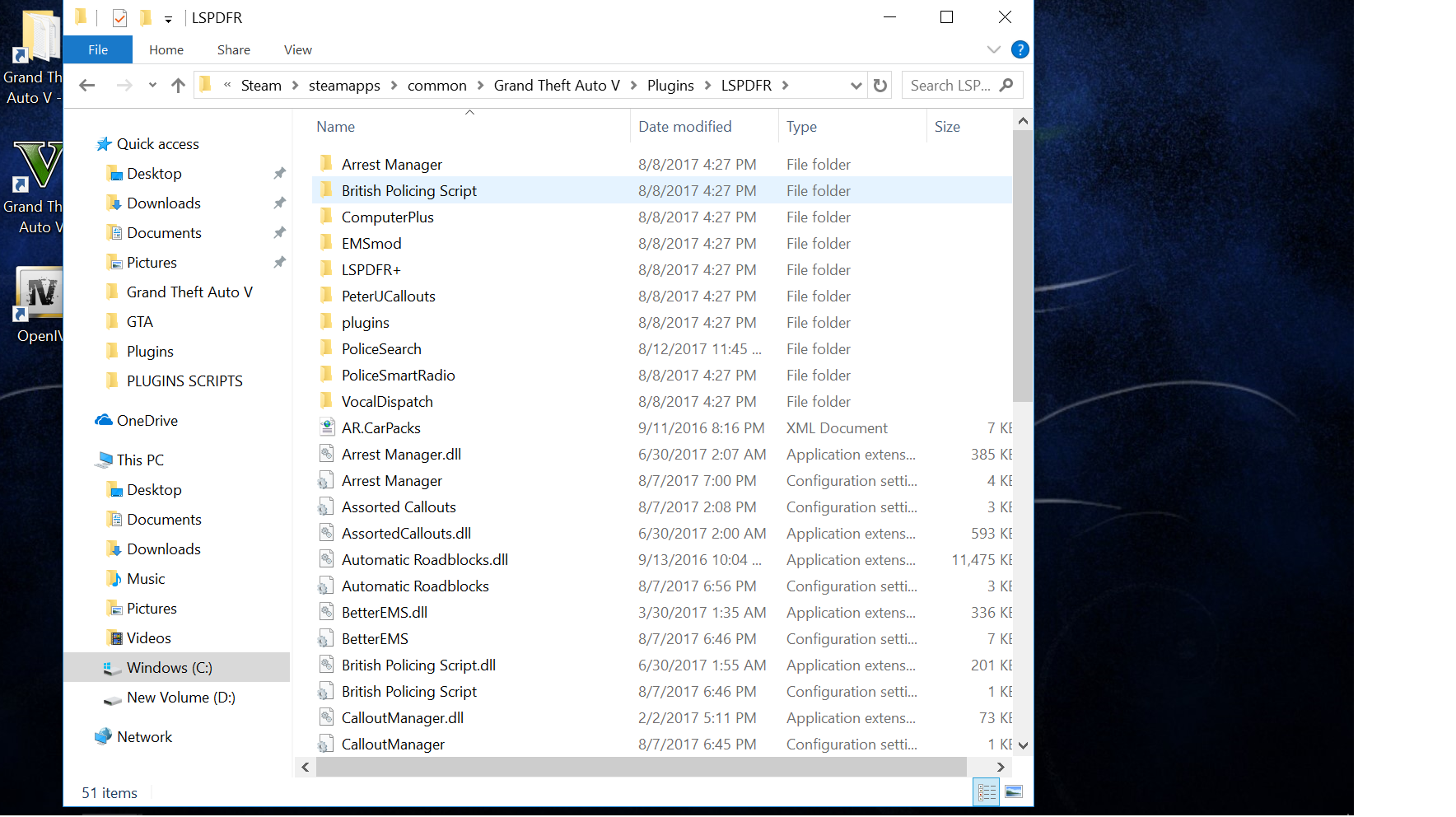The height and width of the screenshot is (817, 1456).
Task: Click the Up one level arrow
Action: [178, 86]
